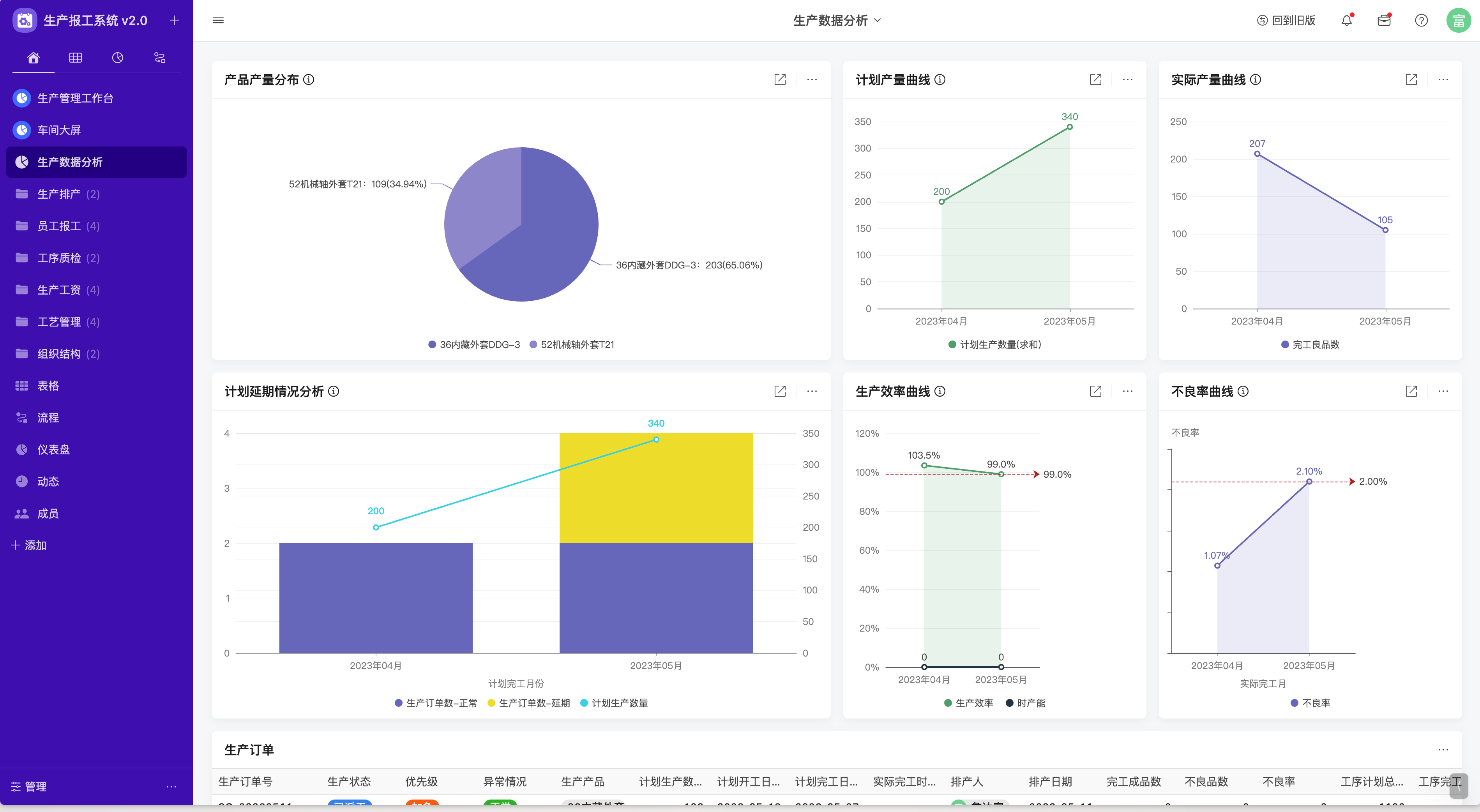Toggle 生产订单数-正常 legend series
1480x812 pixels.
[x=436, y=703]
